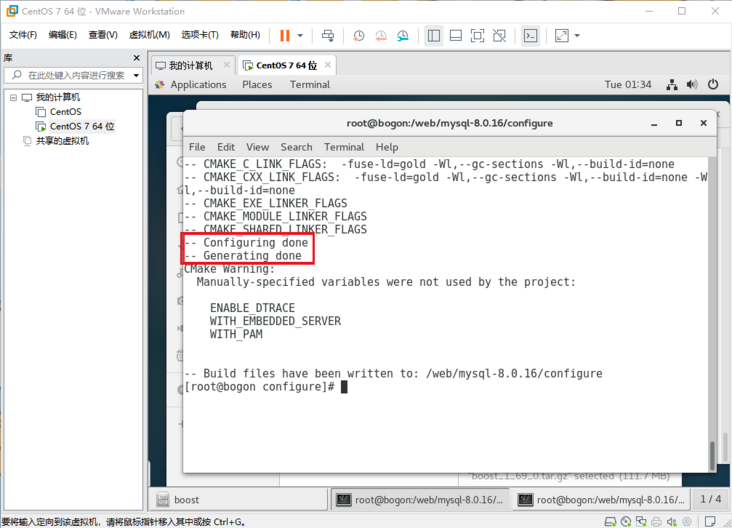This screenshot has height=528, width=732.
Task: Click the GNOME power icon in top bar
Action: (713, 85)
